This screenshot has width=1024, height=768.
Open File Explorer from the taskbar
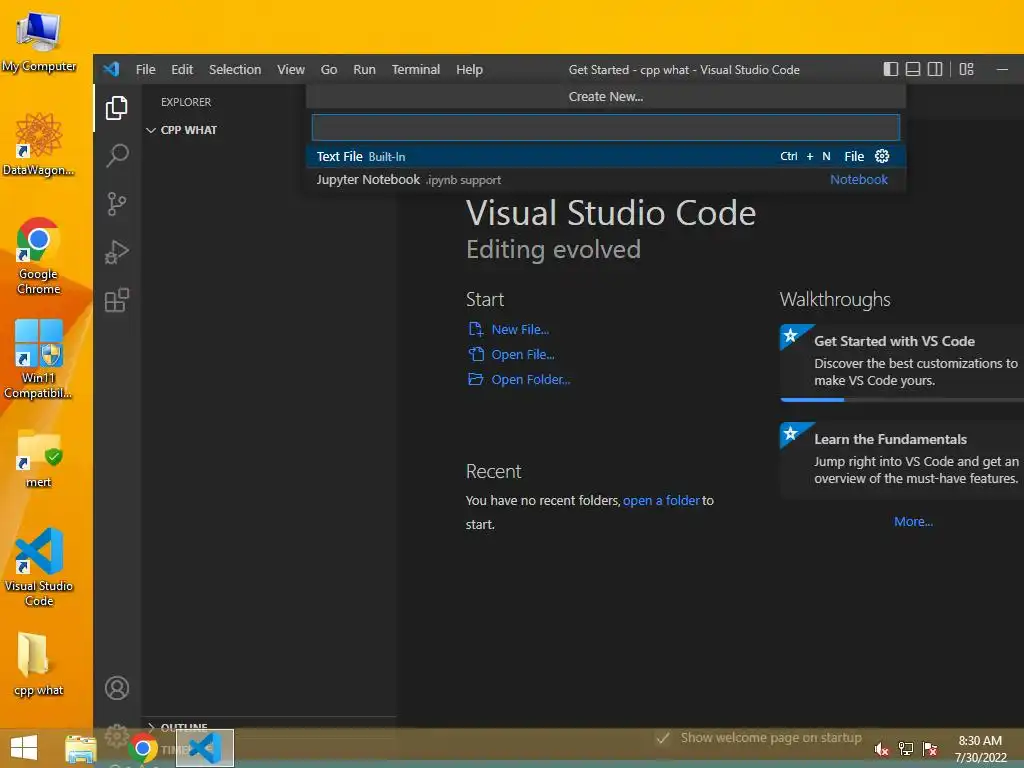[80, 748]
